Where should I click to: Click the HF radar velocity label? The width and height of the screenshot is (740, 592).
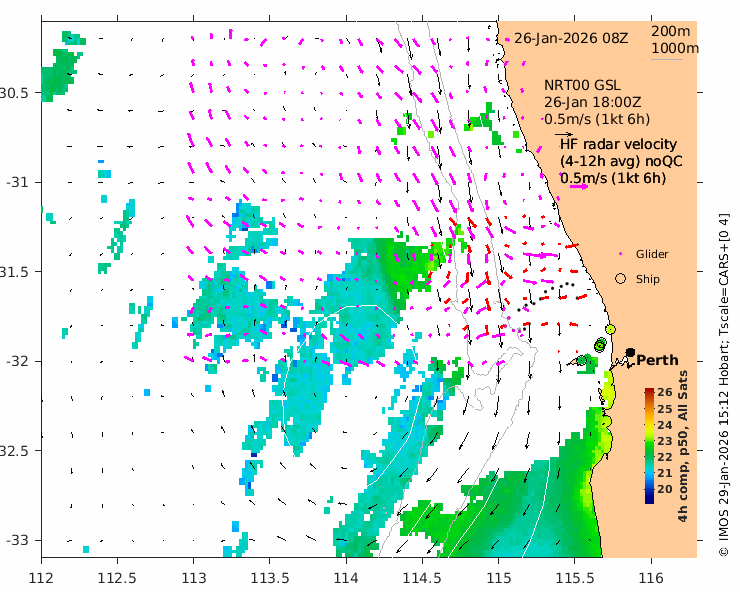619,144
